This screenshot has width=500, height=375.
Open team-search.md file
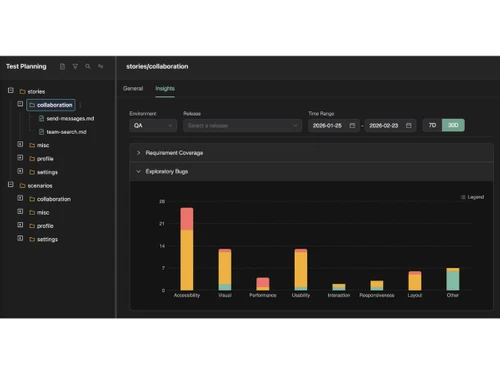tap(66, 132)
